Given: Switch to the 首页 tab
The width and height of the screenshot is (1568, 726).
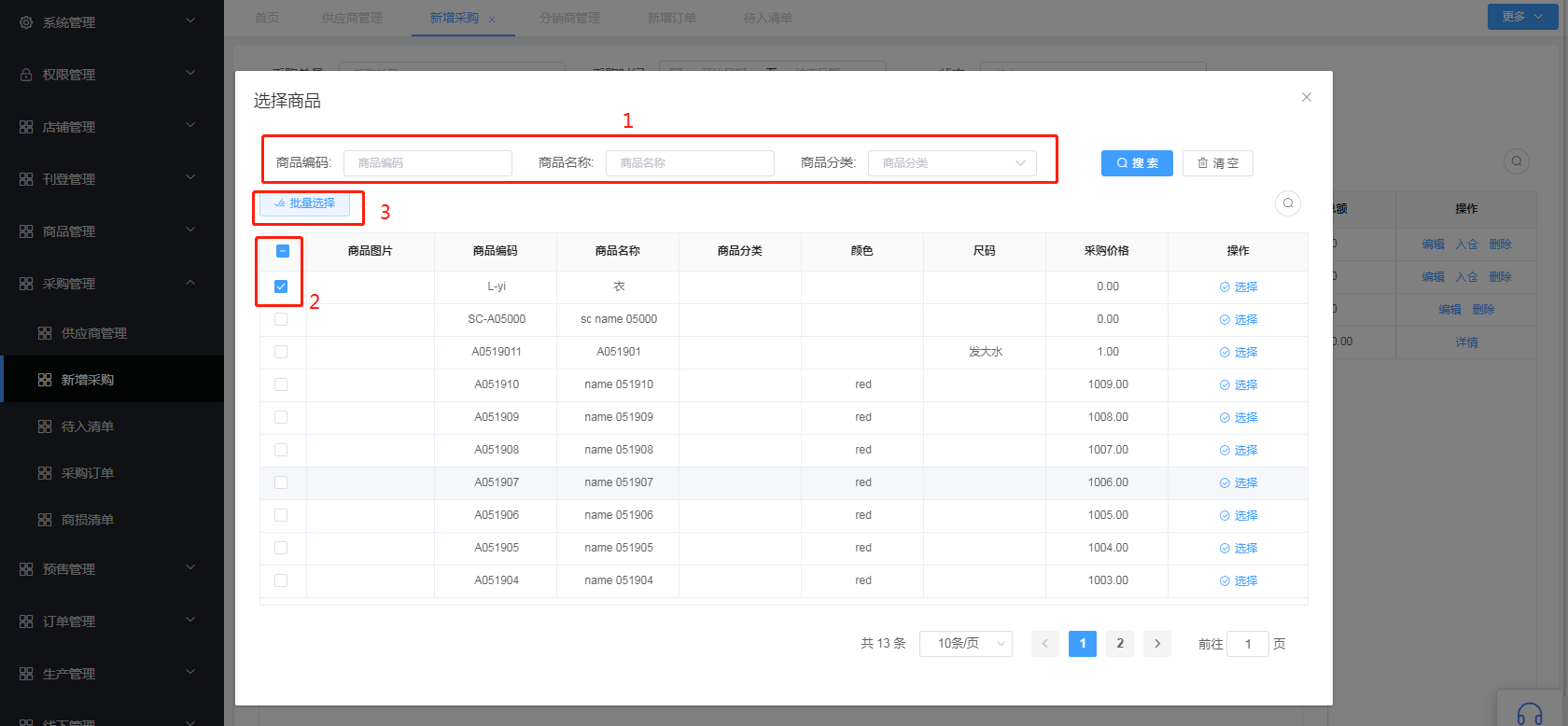Looking at the screenshot, I should 267,18.
